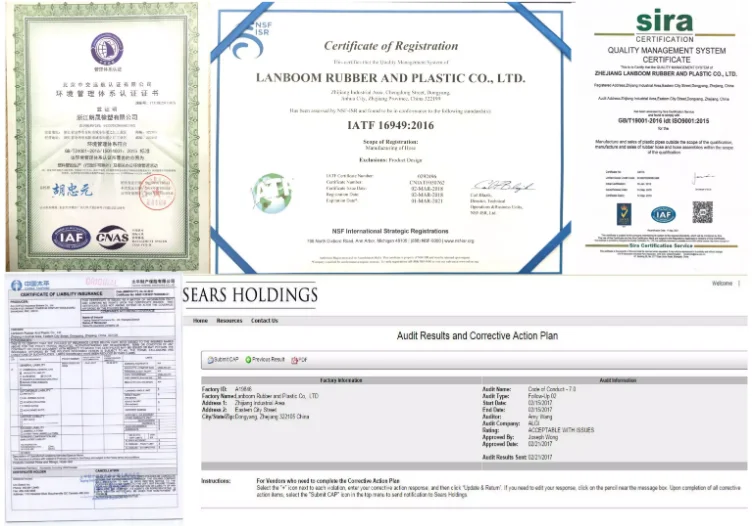Viewport: 753px width, 526px height.
Task: Click the purple emblem atop the Chinese certificate
Action: [x=107, y=49]
